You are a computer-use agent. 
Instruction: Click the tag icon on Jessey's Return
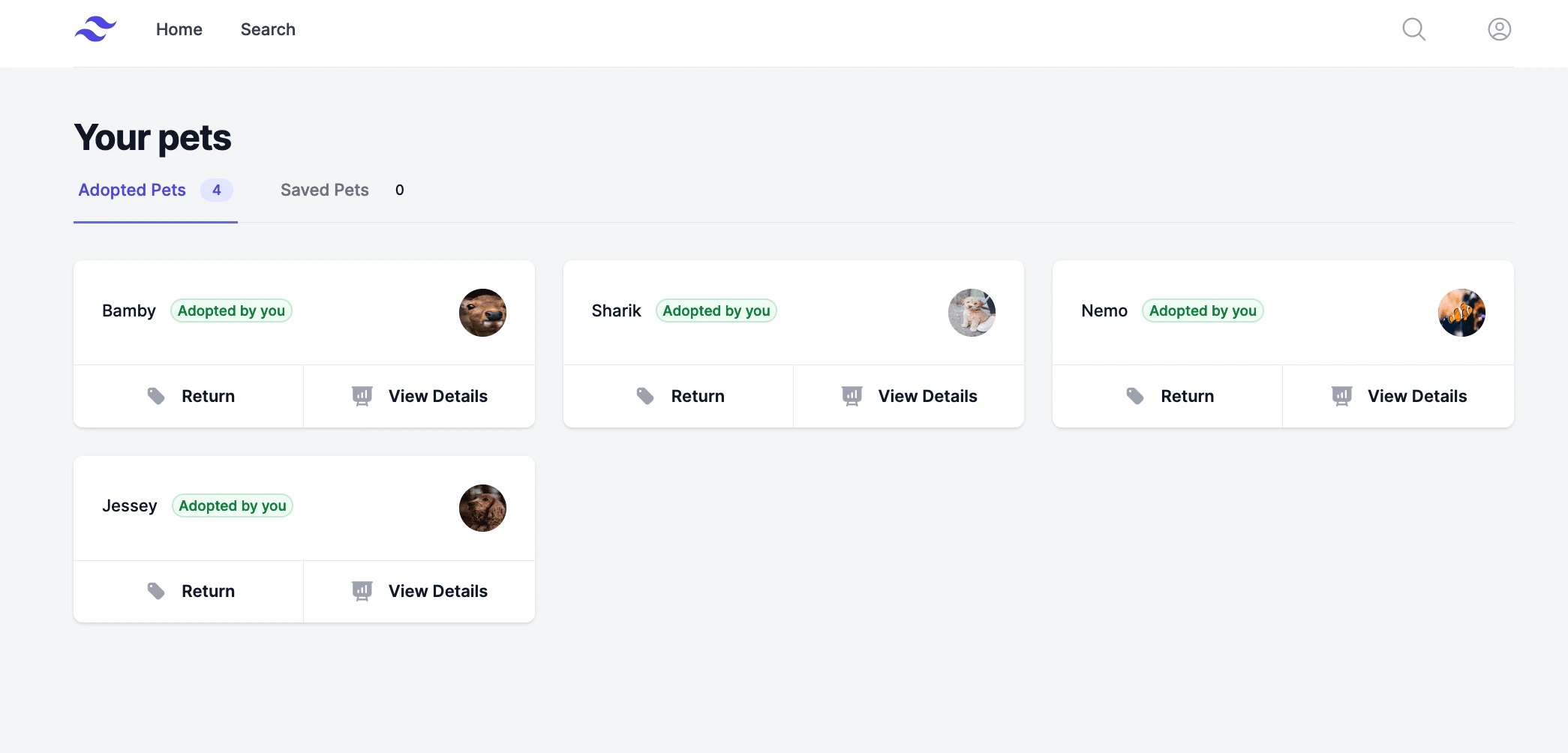click(x=156, y=591)
